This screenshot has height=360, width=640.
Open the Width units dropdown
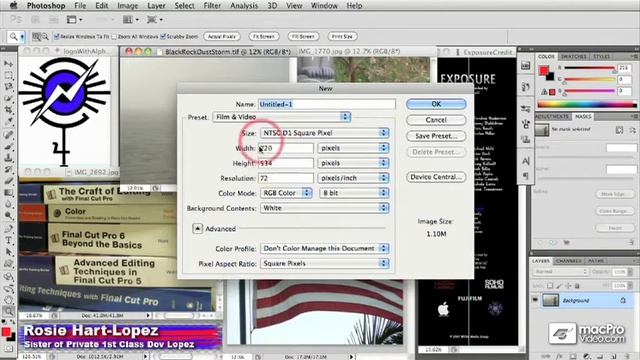click(x=353, y=148)
